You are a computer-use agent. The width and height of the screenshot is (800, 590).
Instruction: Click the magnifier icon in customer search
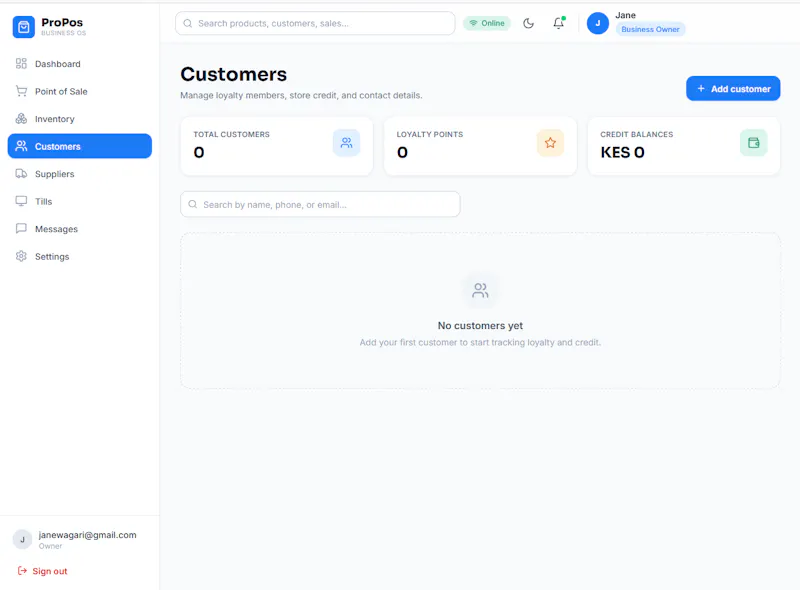(x=193, y=204)
